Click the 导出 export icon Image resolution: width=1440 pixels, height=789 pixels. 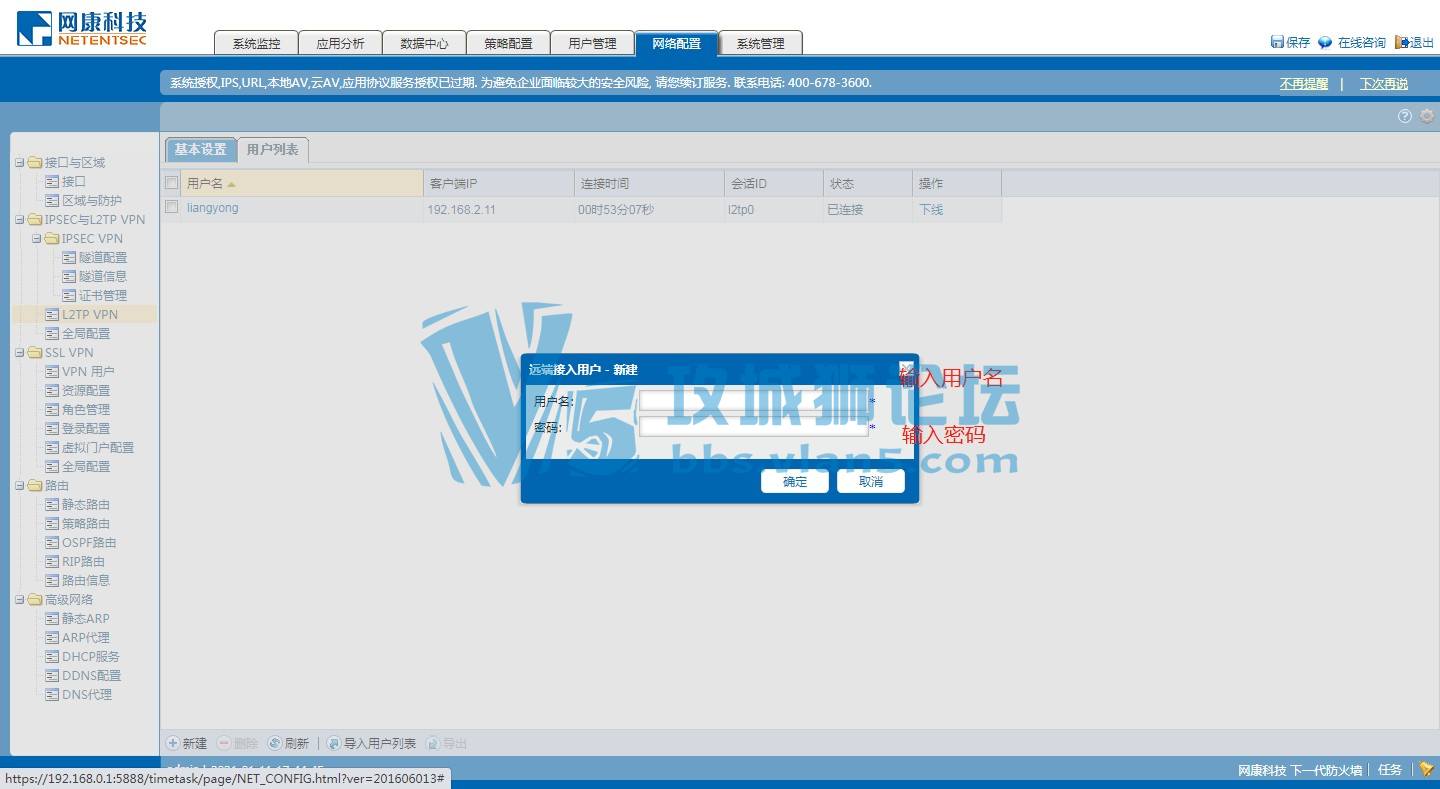point(432,743)
